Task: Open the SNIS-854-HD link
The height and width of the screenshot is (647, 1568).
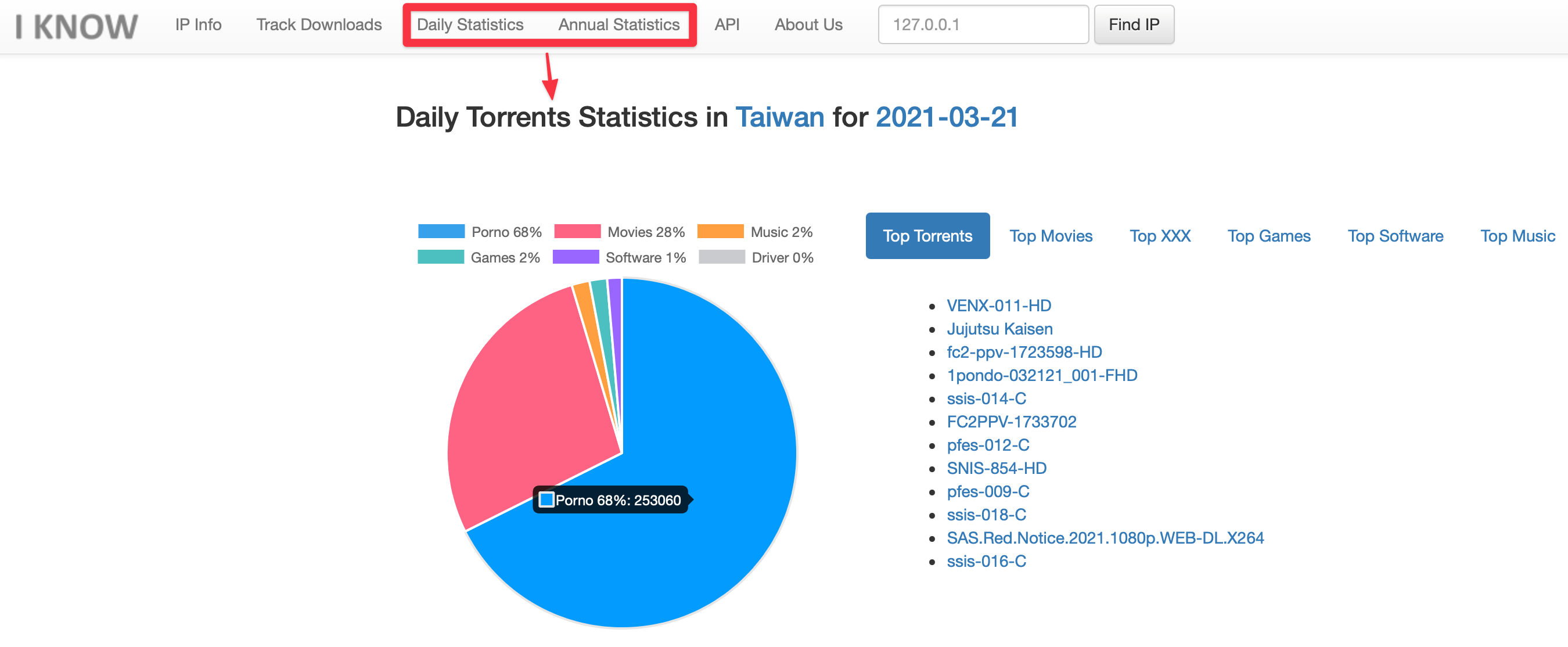Action: click(x=996, y=468)
